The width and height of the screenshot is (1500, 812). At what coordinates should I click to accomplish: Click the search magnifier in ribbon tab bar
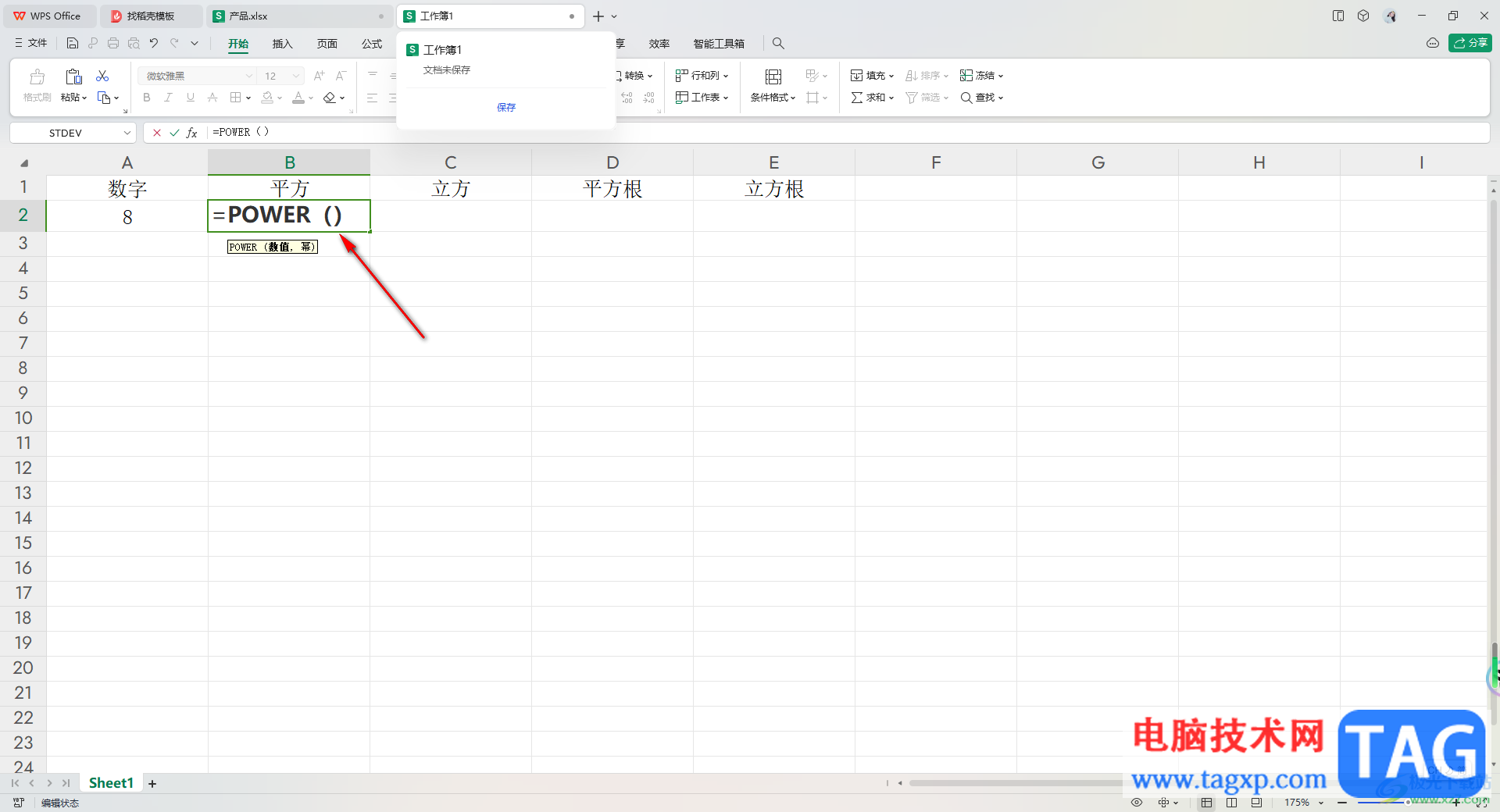click(778, 44)
